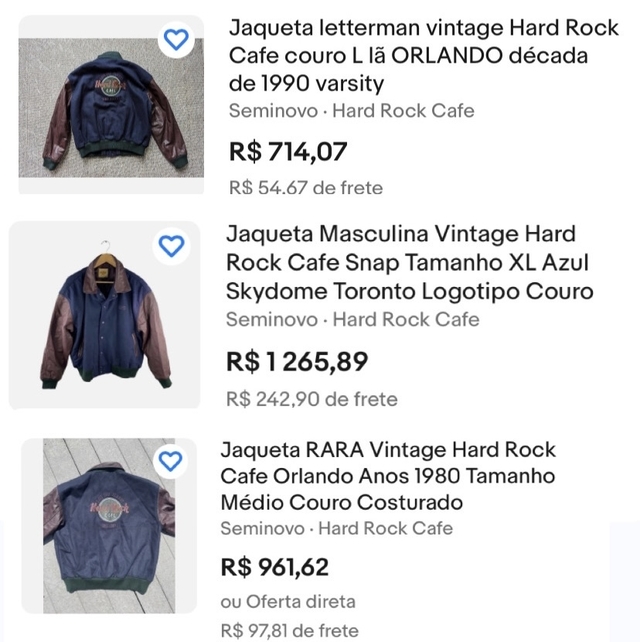Tap the heart on the Skydome Toronto jacket

[172, 246]
